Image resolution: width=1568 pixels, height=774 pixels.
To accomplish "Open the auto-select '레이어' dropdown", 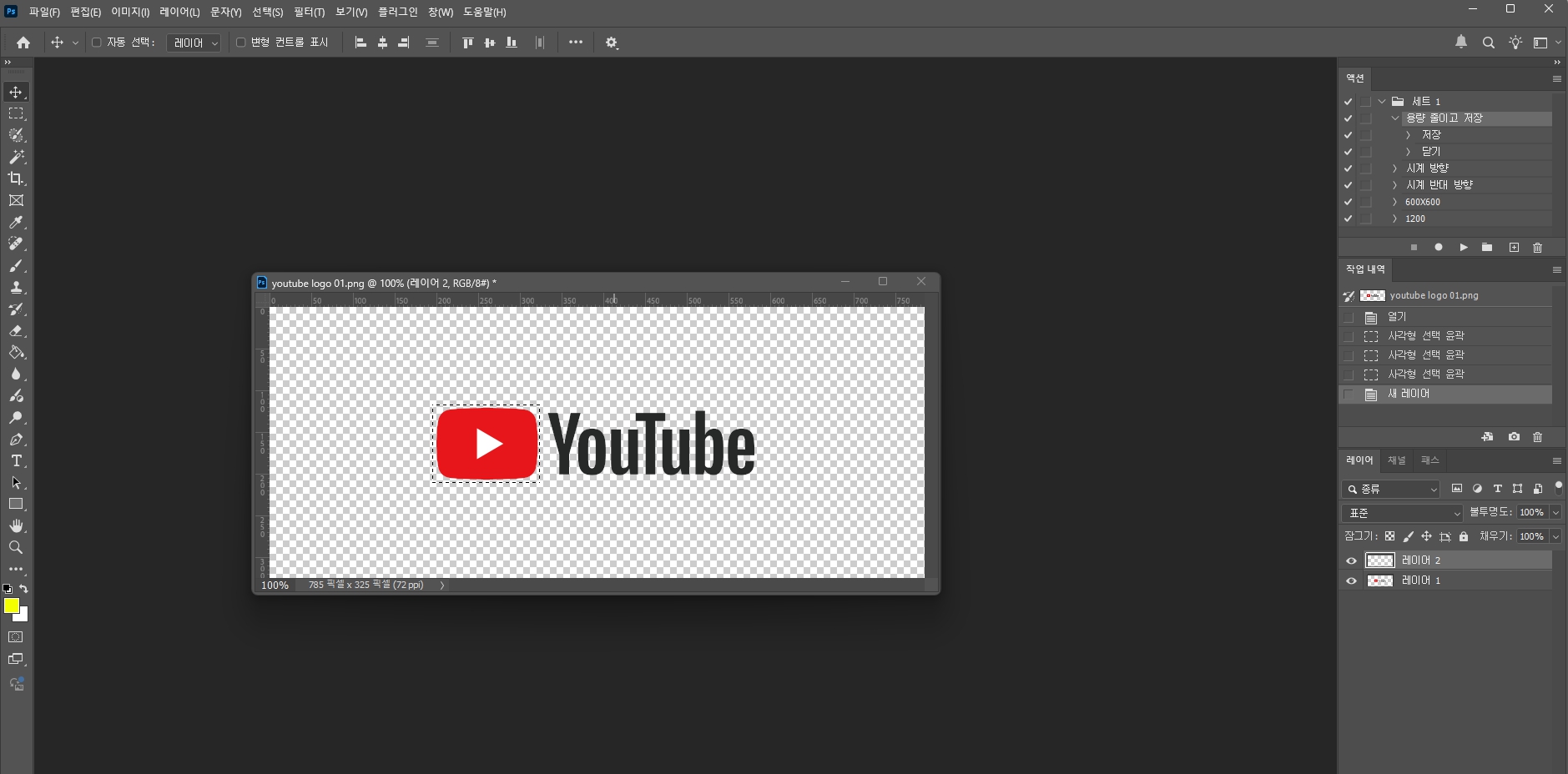I will tap(194, 43).
